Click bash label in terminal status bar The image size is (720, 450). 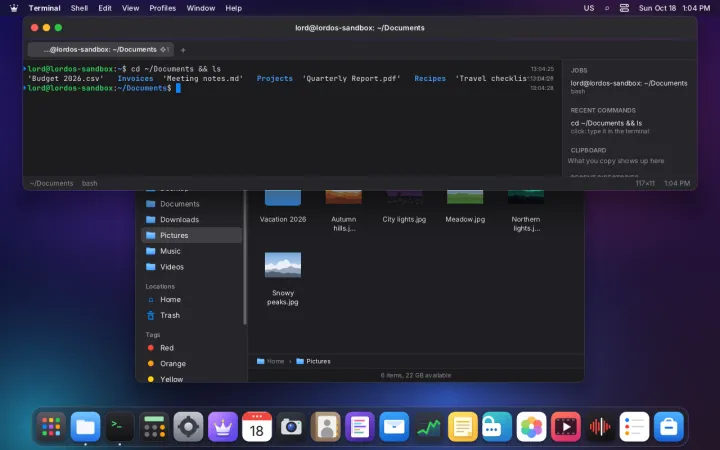tap(90, 183)
